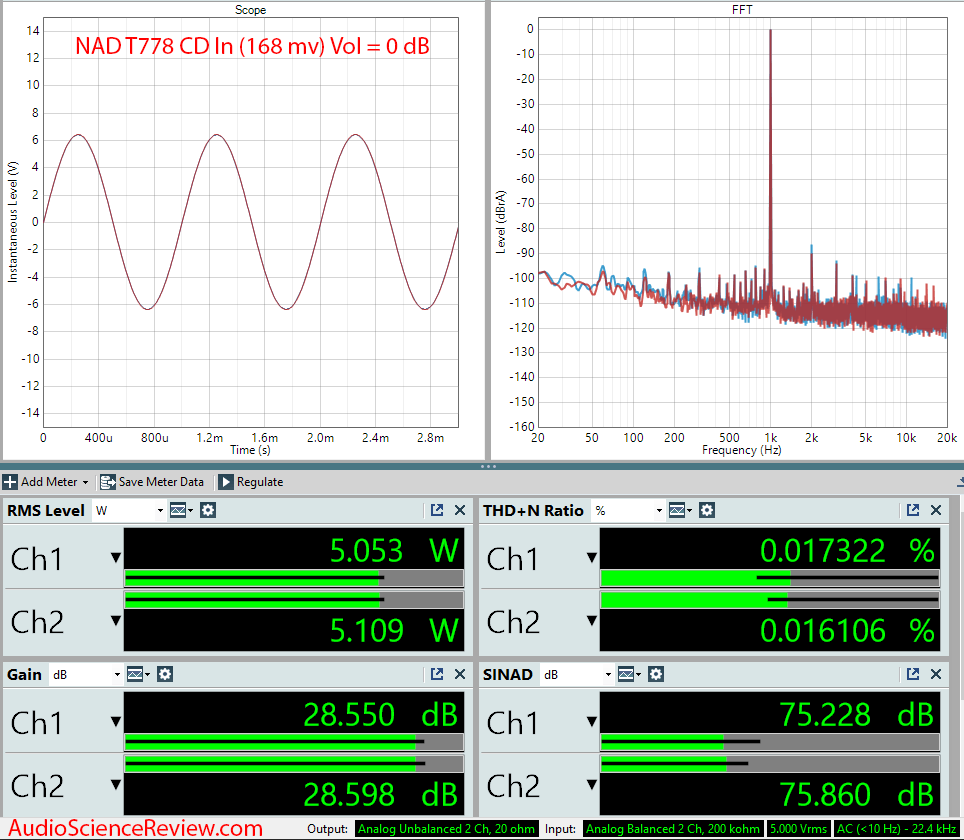Click THD+N Ch2 reading 0.016106 %
964x840 pixels.
(770, 630)
